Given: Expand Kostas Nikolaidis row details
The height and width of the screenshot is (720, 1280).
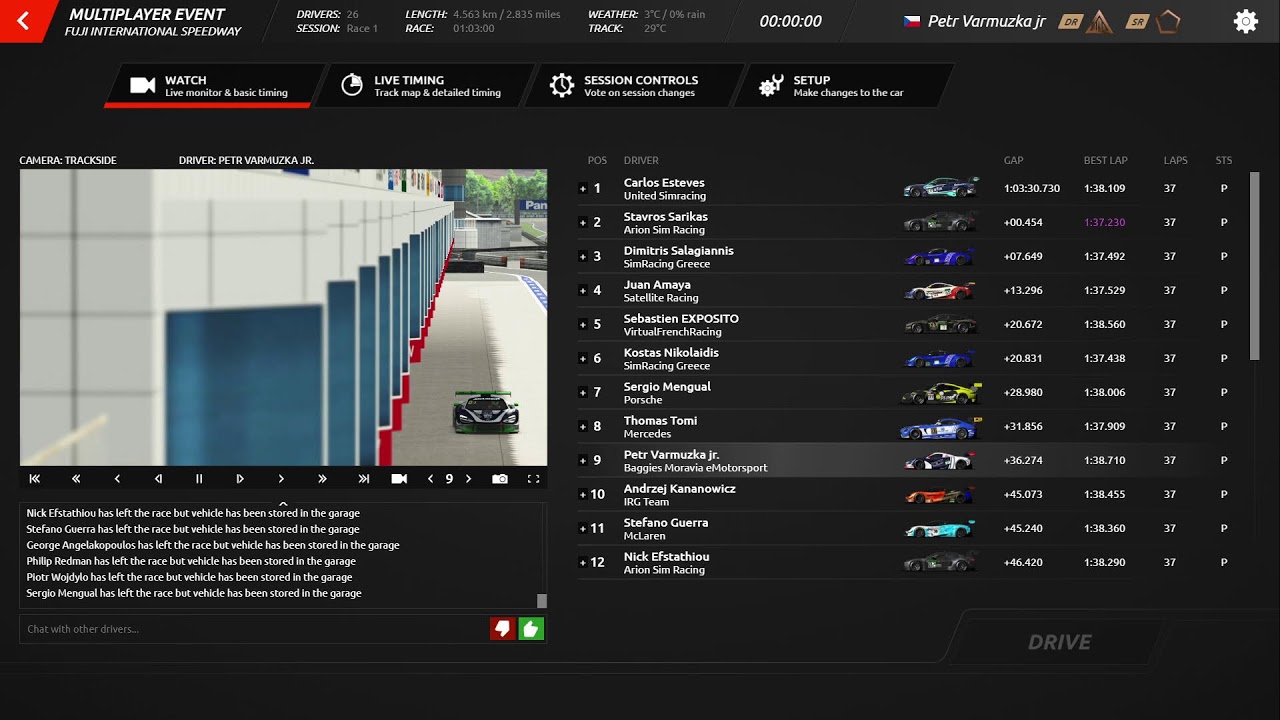Looking at the screenshot, I should tap(583, 359).
